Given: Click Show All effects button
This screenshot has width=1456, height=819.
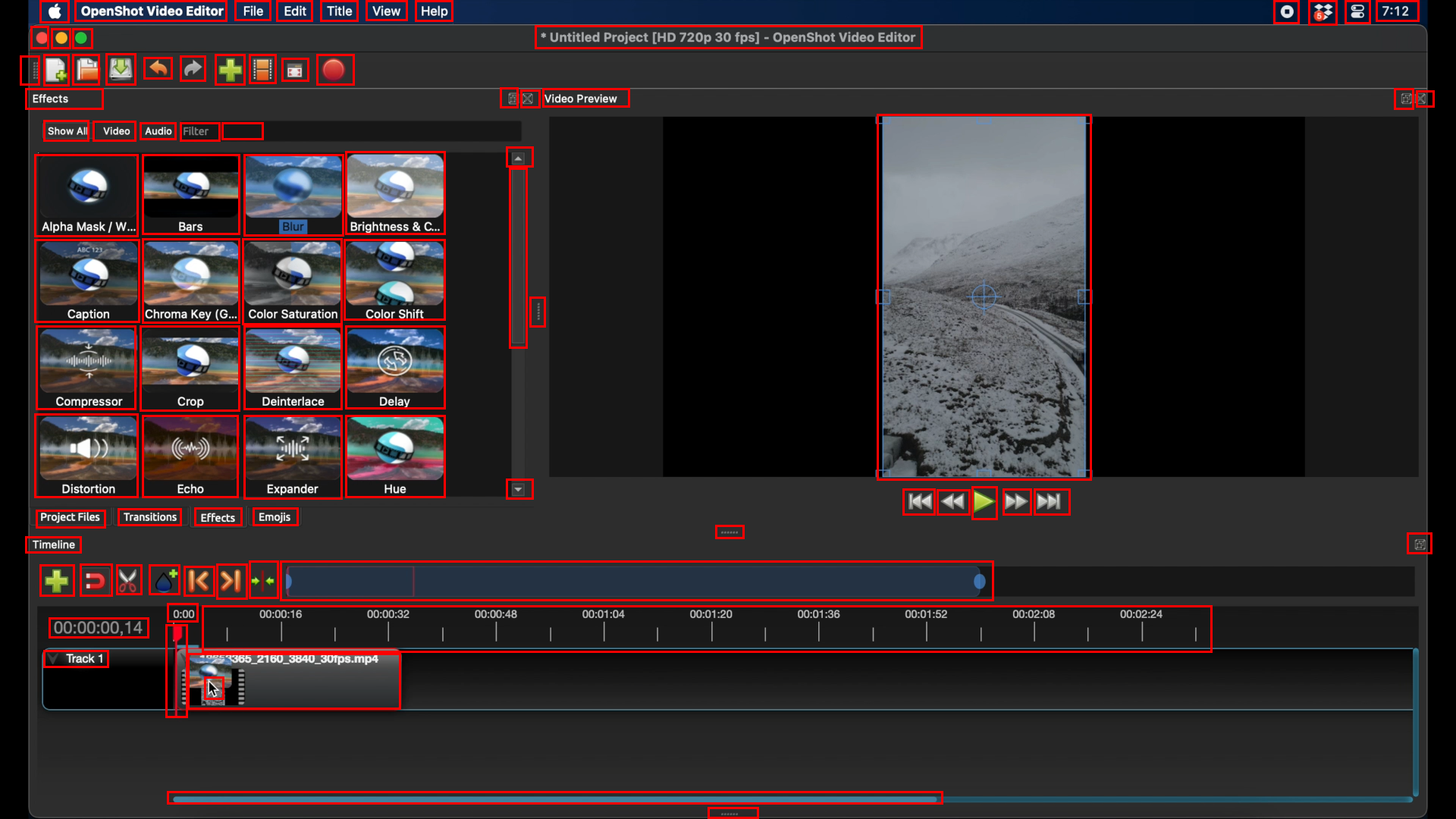Looking at the screenshot, I should (67, 131).
